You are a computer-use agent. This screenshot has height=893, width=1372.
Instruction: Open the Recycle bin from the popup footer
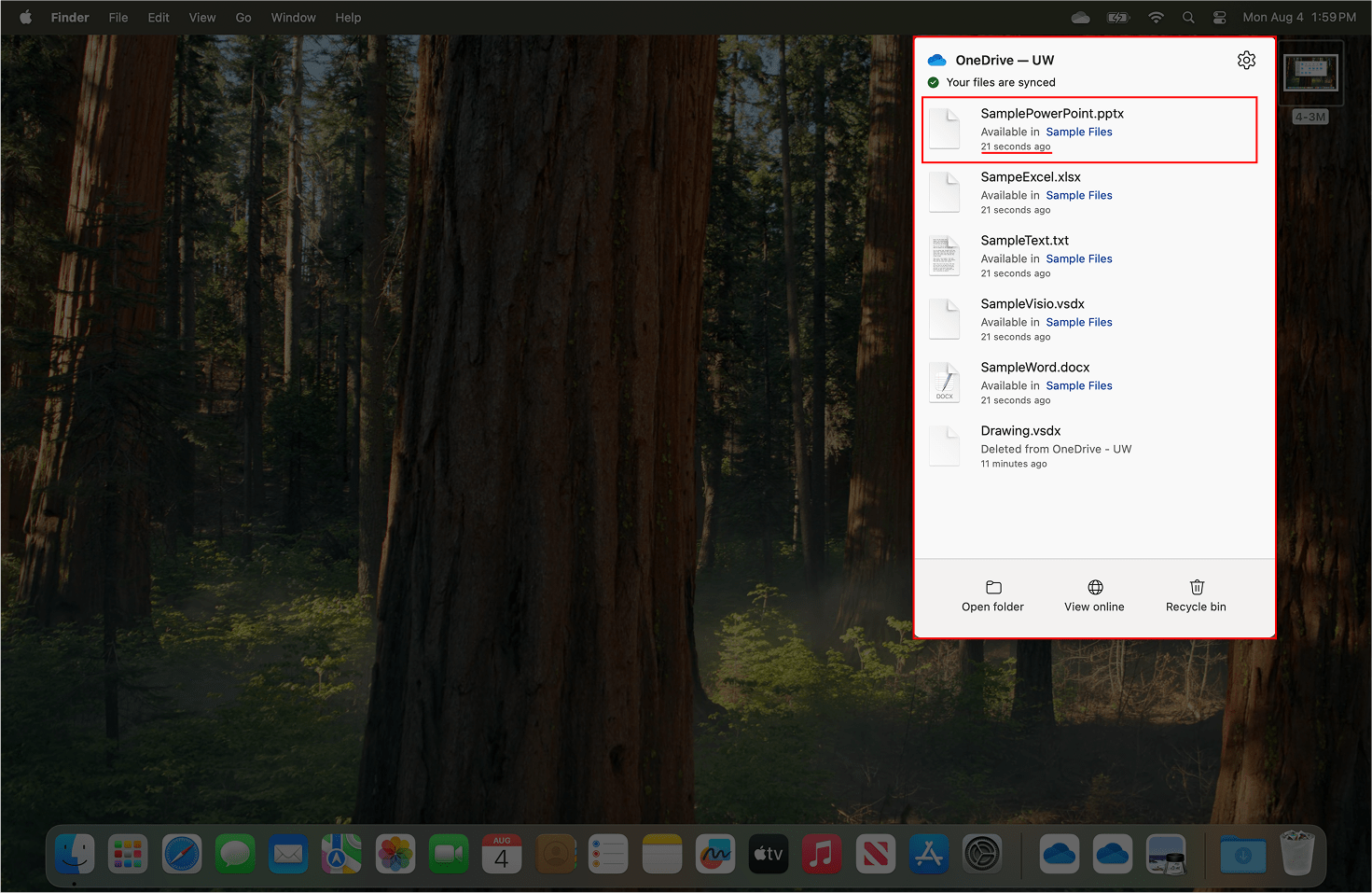pos(1196,588)
